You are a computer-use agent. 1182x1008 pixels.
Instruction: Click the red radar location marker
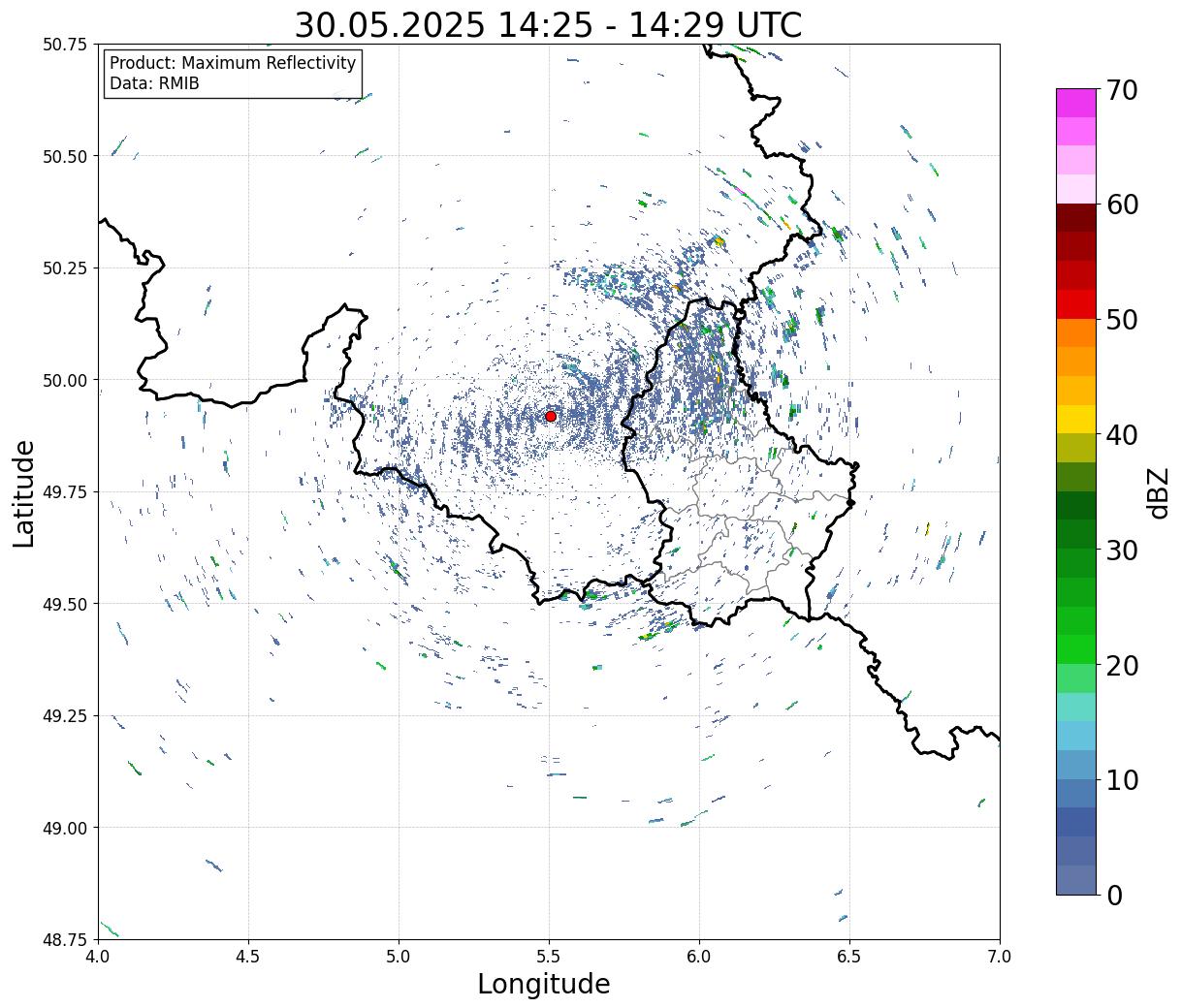coord(551,416)
